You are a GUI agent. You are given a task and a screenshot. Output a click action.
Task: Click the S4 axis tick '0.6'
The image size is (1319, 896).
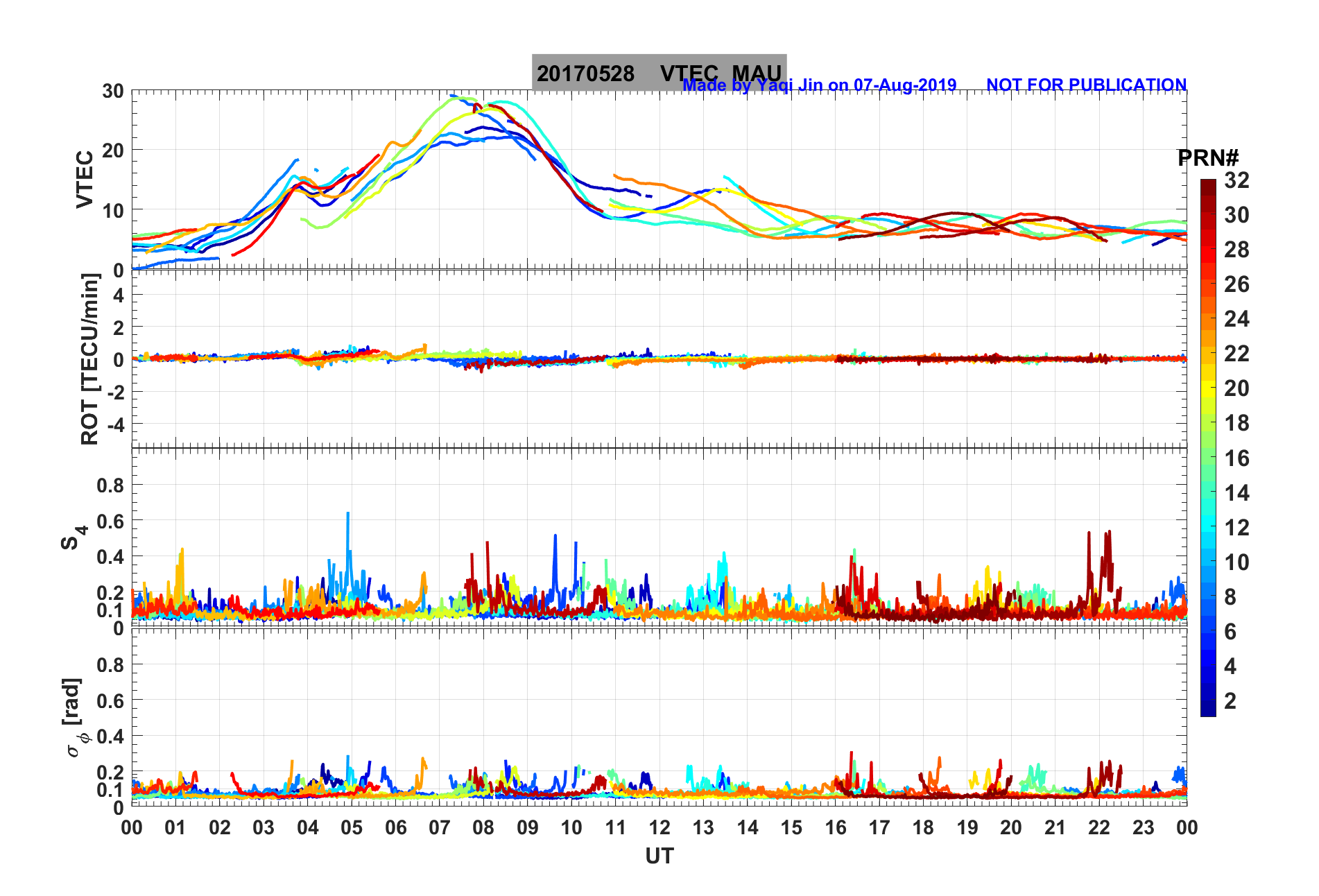[111, 521]
